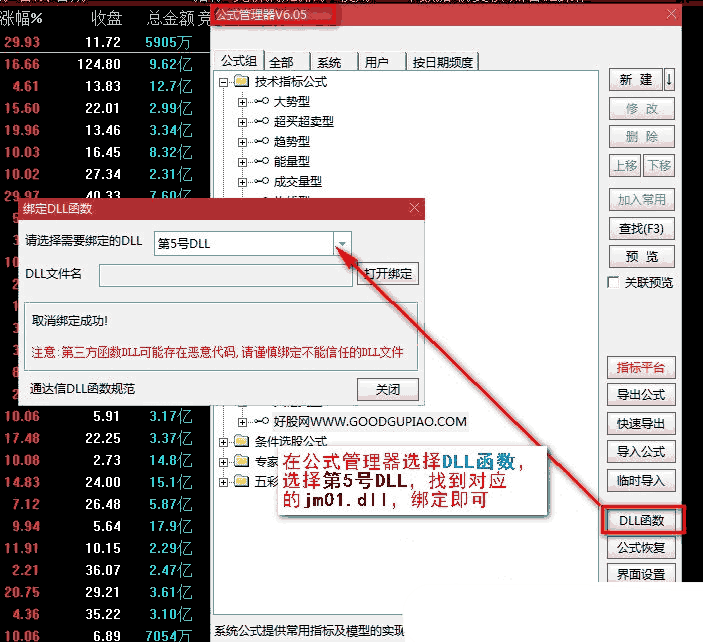703x642 pixels.
Task: Select the 技术指标公式 folder icon
Action: [x=241, y=82]
